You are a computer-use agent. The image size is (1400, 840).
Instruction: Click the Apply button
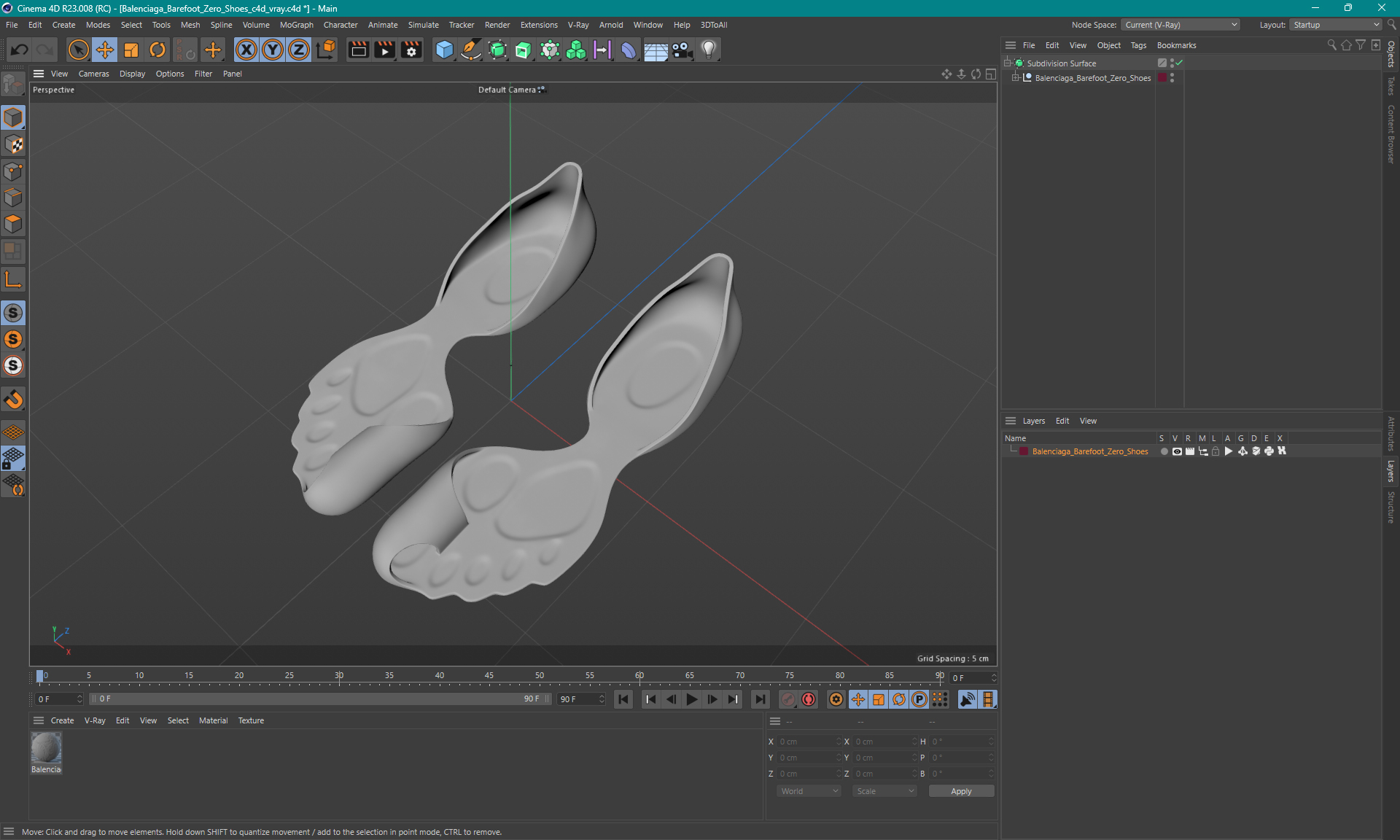(x=961, y=791)
